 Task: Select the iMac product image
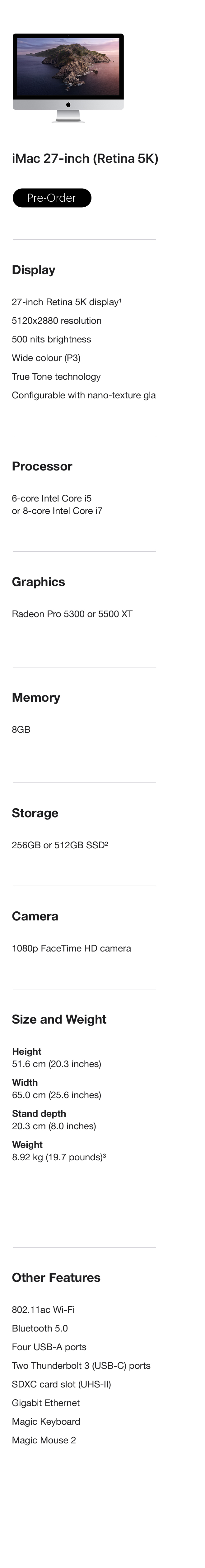pyautogui.click(x=68, y=77)
